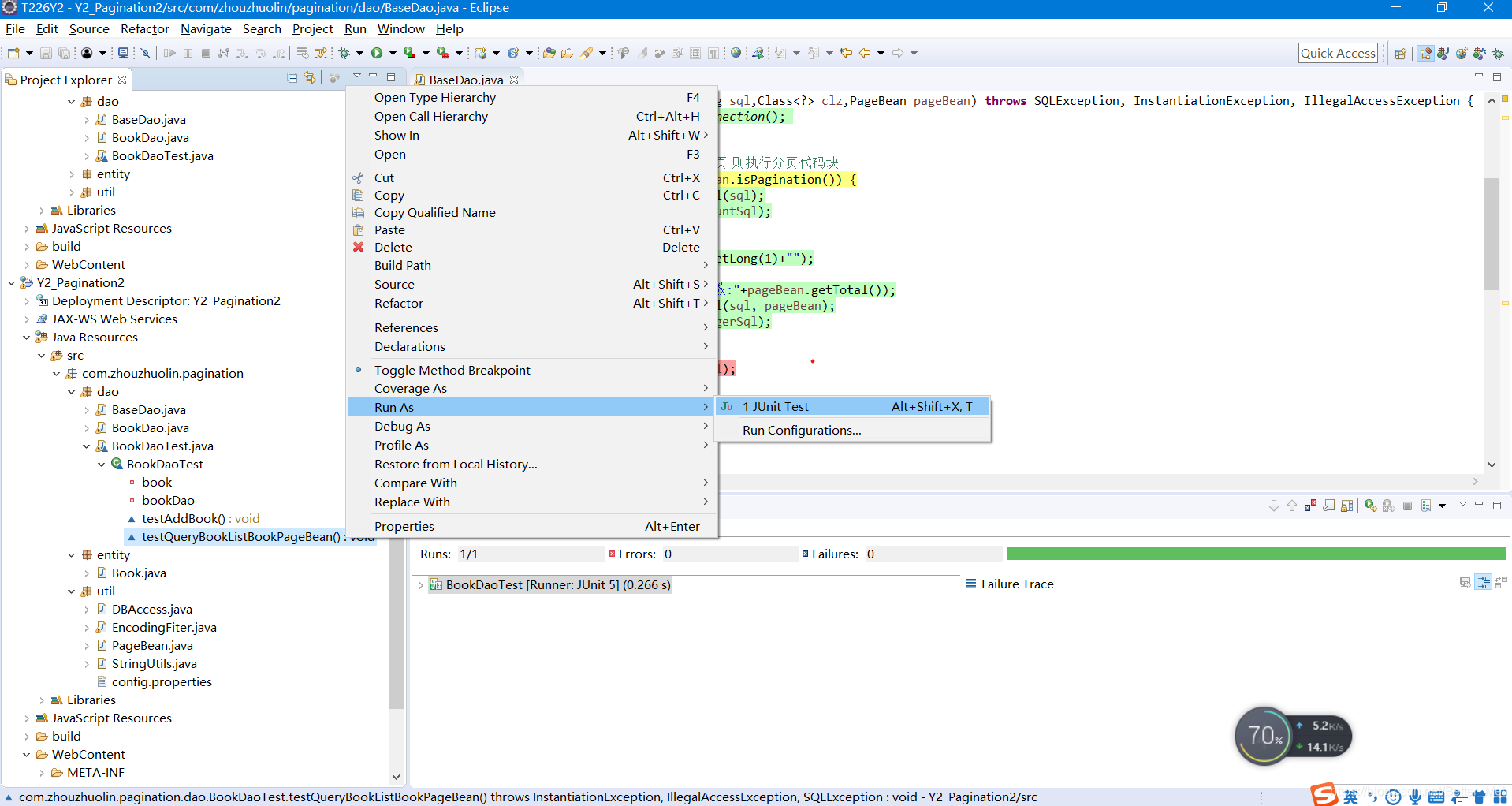This screenshot has width=1512, height=806.
Task: Close the BaseDao.java editor tab
Action: 514,80
